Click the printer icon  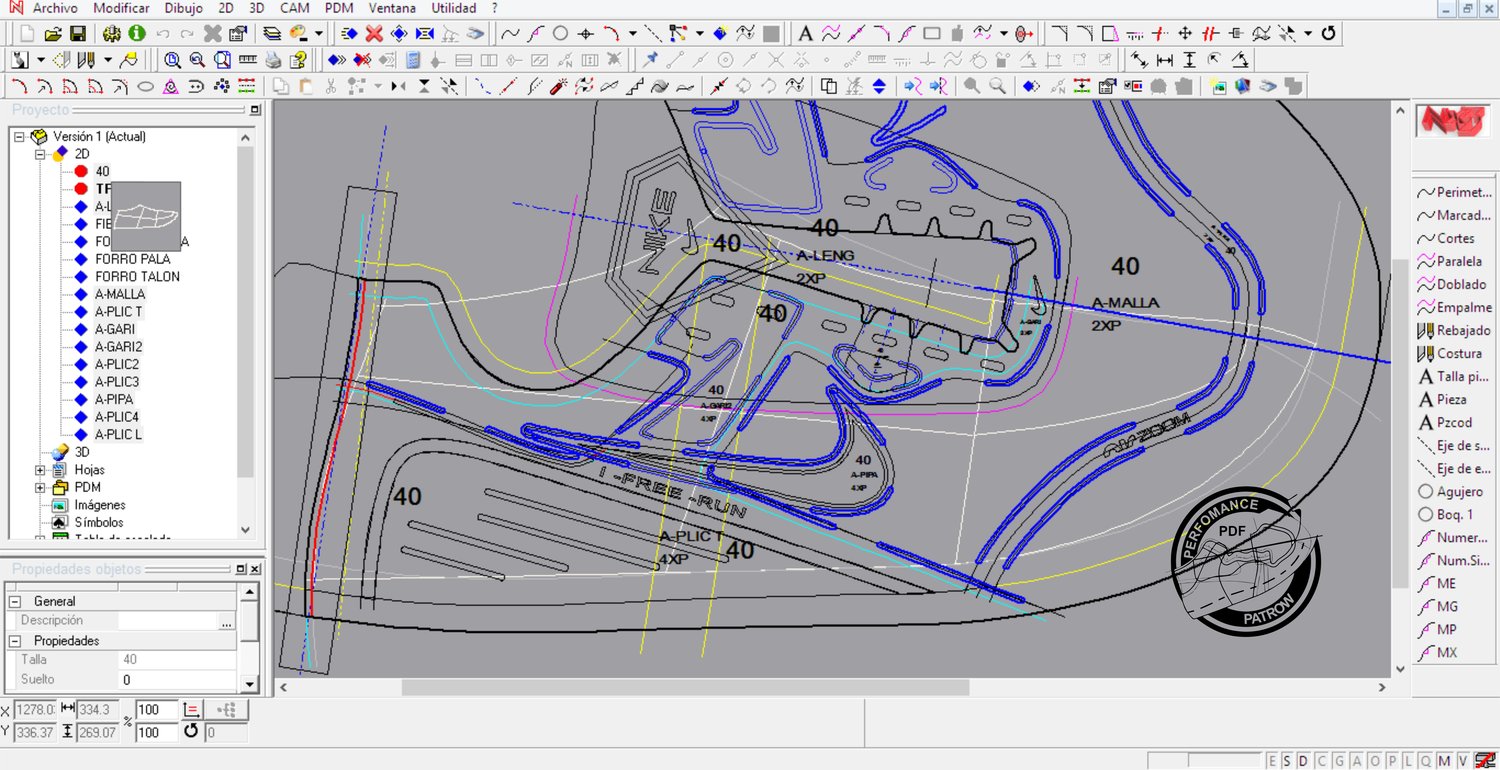tap(273, 60)
